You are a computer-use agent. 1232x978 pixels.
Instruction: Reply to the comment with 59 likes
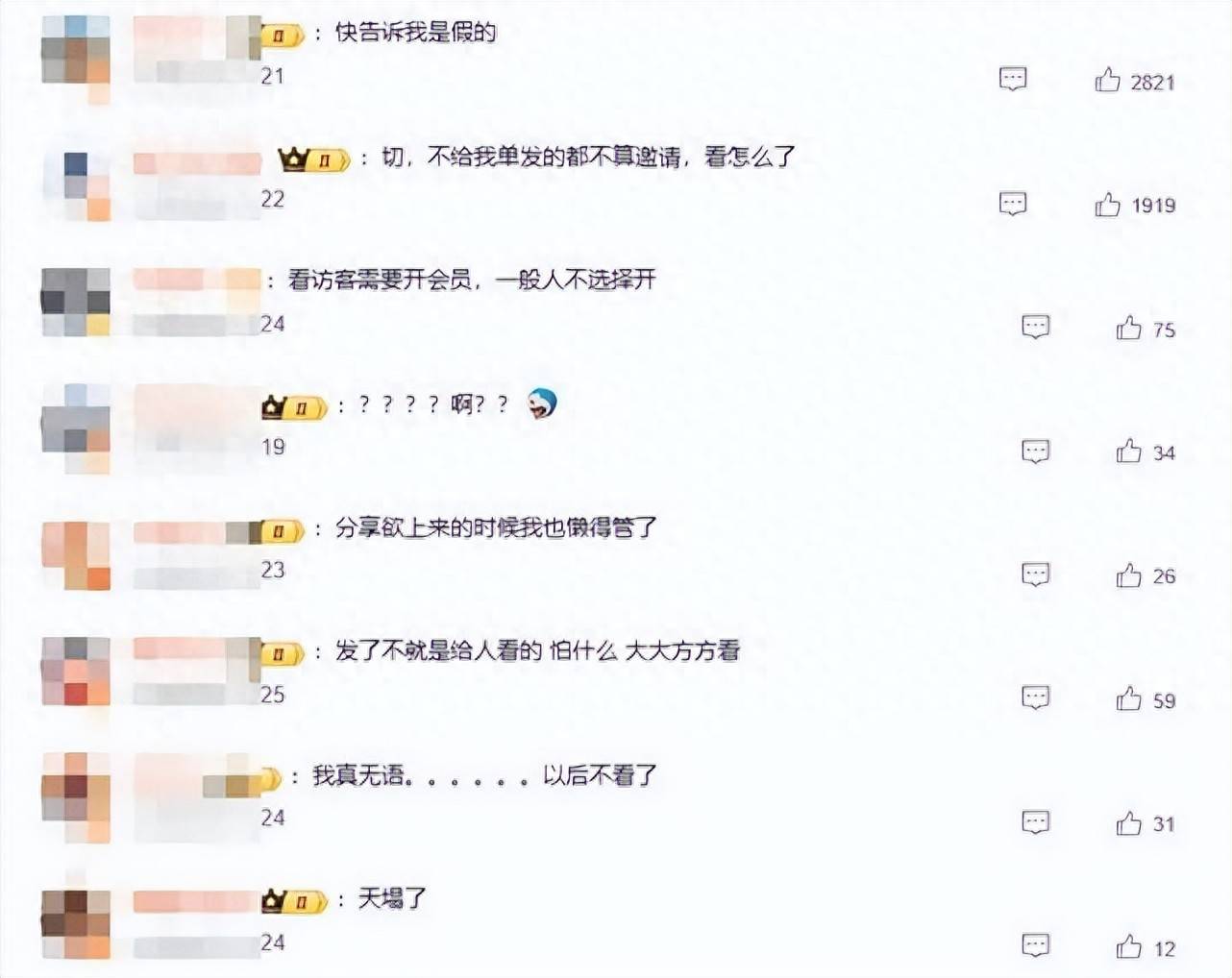[1035, 697]
